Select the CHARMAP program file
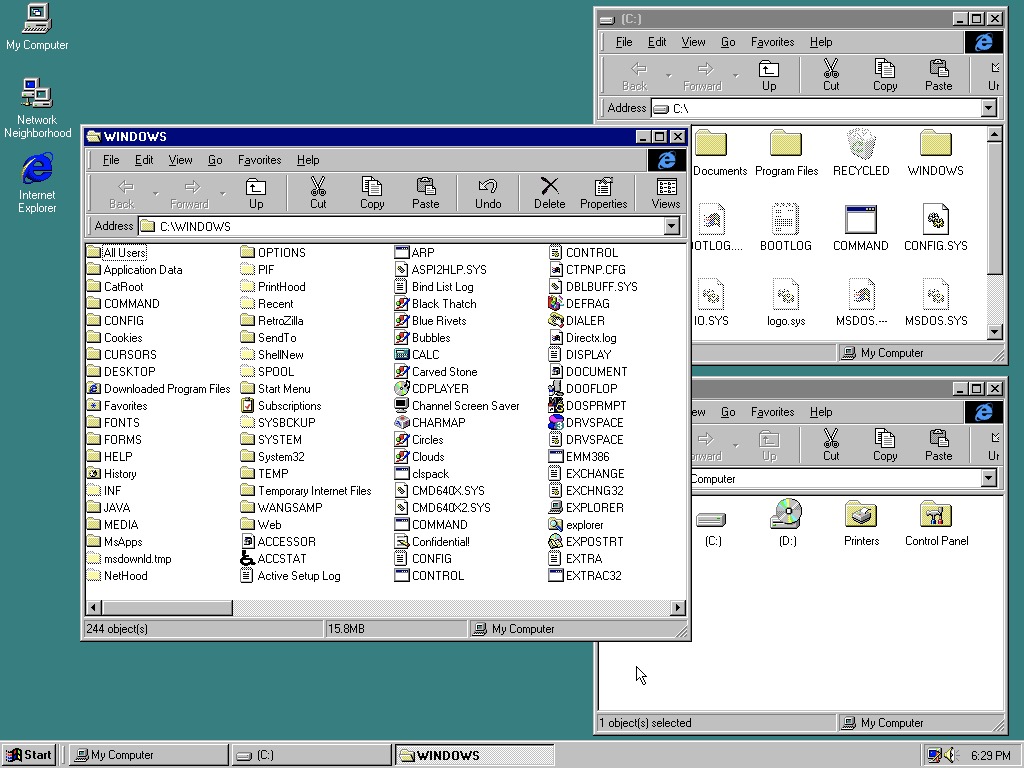This screenshot has height=768, width=1024. (x=430, y=423)
